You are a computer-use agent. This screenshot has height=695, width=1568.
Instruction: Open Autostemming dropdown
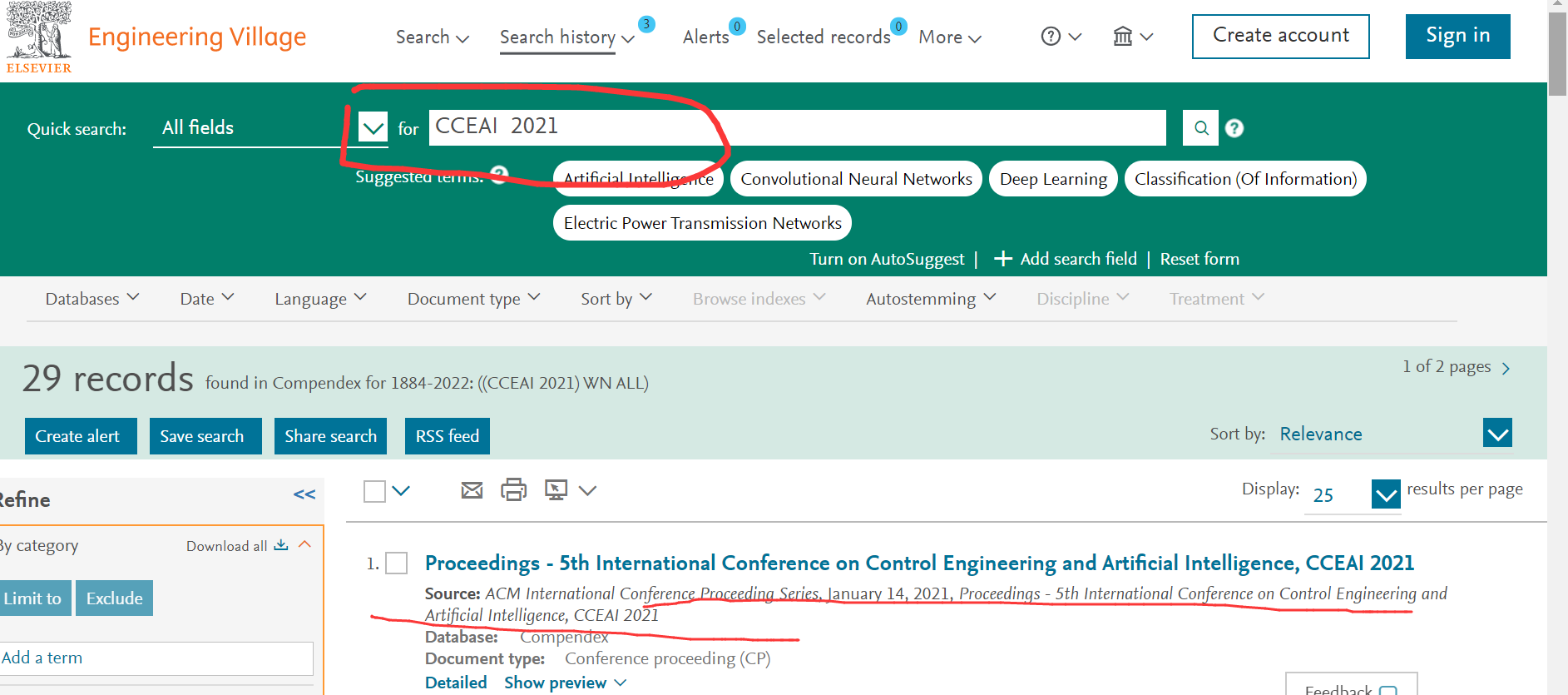click(x=931, y=298)
